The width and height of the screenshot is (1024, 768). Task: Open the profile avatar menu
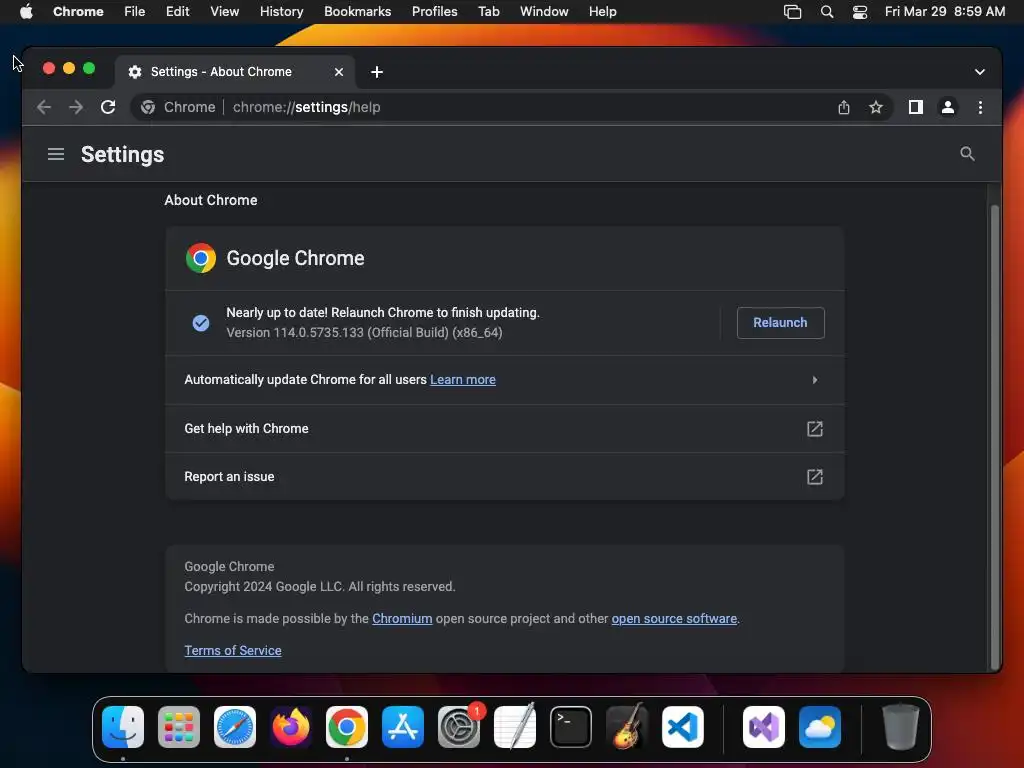pyautogui.click(x=948, y=107)
